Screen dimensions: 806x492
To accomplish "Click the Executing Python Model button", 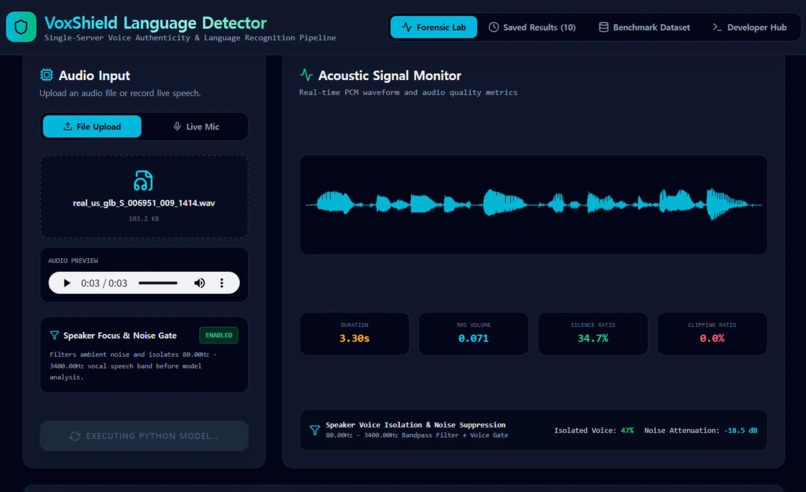I will [144, 436].
